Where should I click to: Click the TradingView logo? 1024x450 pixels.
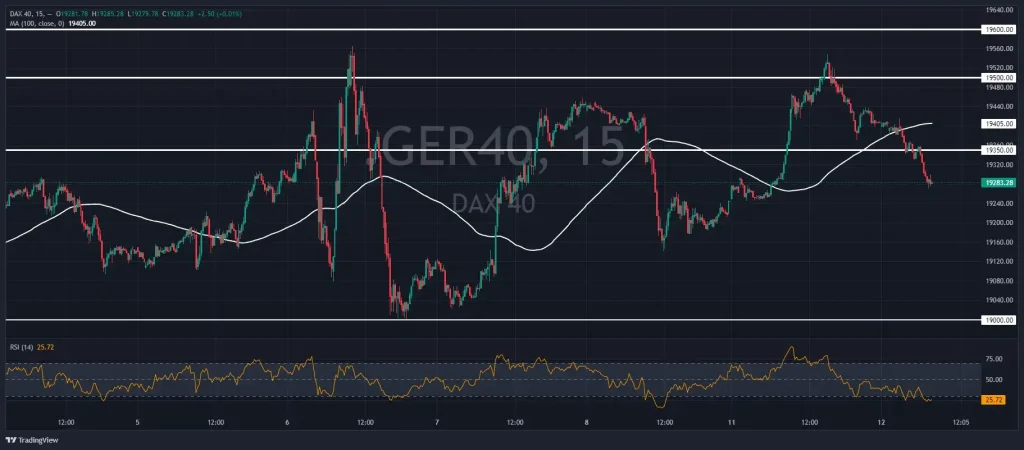(33, 440)
